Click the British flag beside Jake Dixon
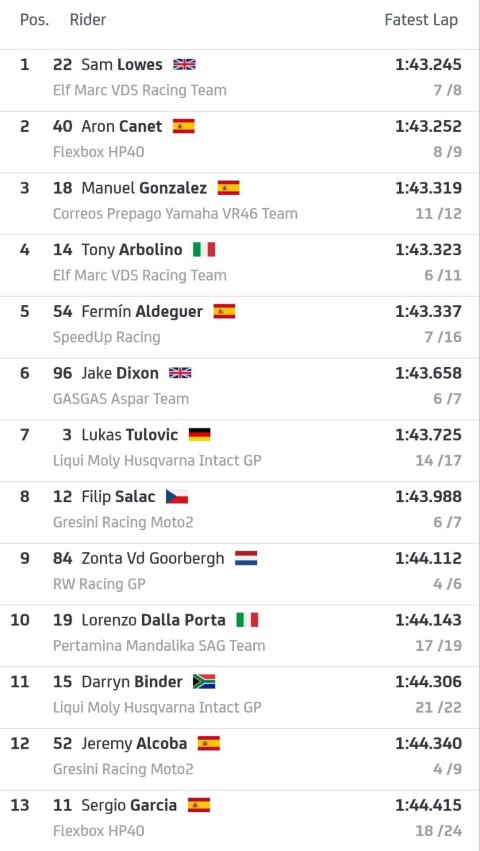 tap(180, 373)
